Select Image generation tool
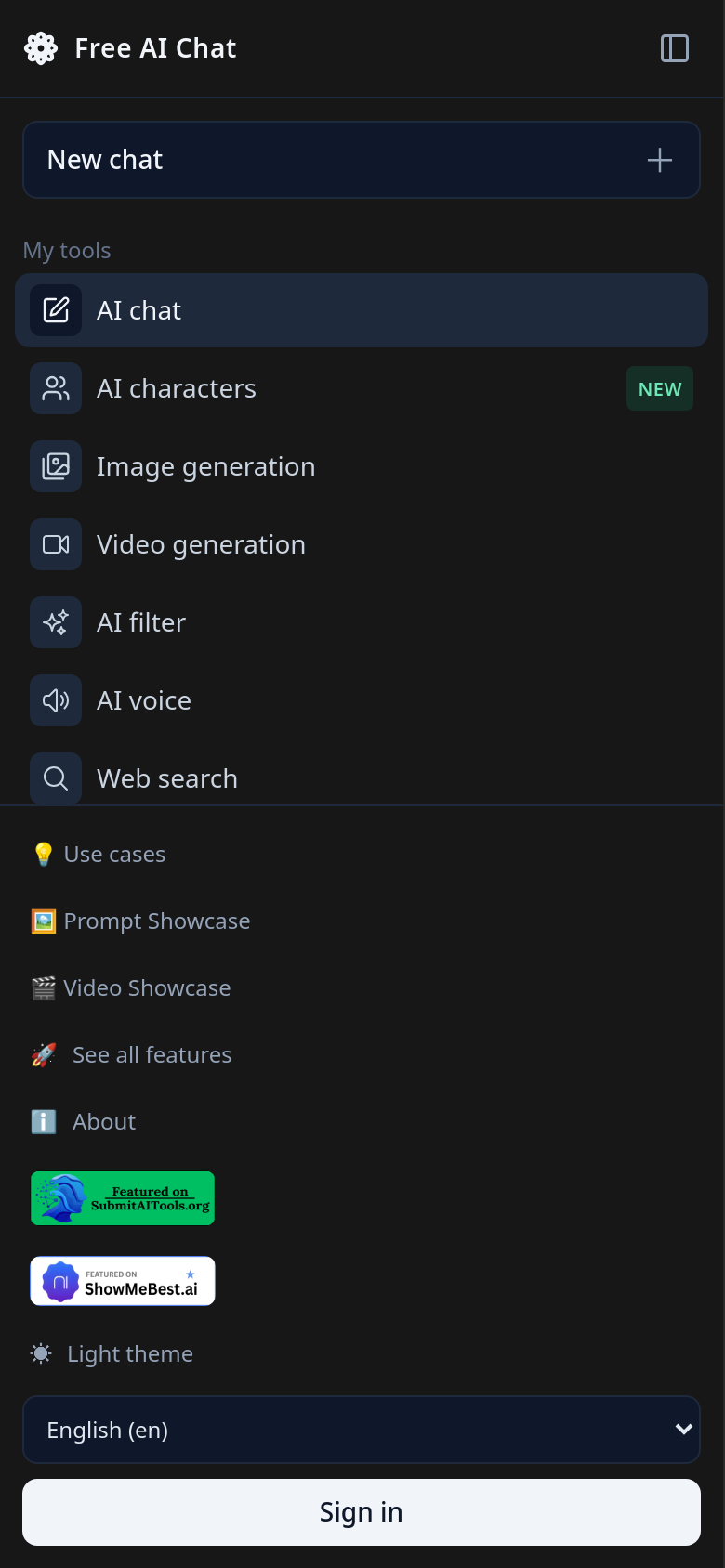725x1568 pixels. (x=362, y=466)
